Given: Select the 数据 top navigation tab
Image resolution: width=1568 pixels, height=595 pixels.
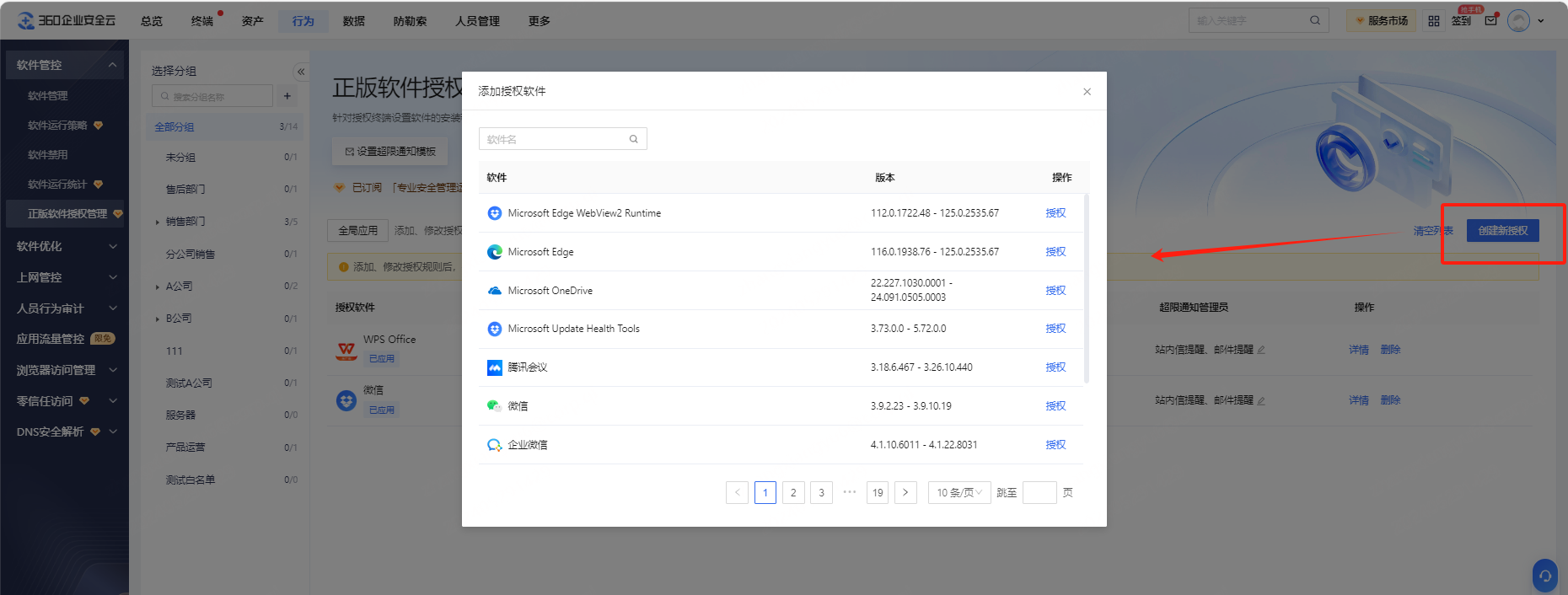Looking at the screenshot, I should pyautogui.click(x=354, y=21).
